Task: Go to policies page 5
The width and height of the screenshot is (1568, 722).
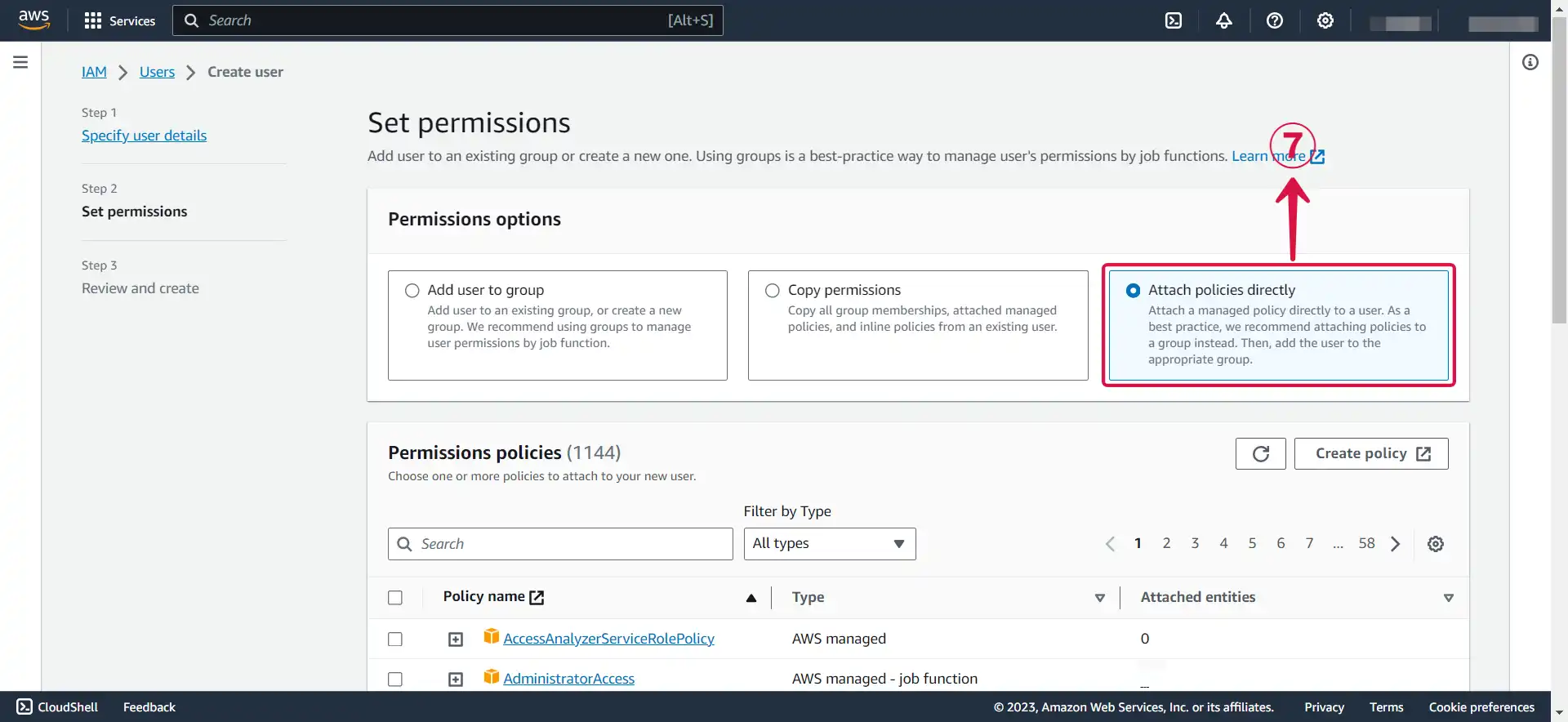Action: (1252, 543)
